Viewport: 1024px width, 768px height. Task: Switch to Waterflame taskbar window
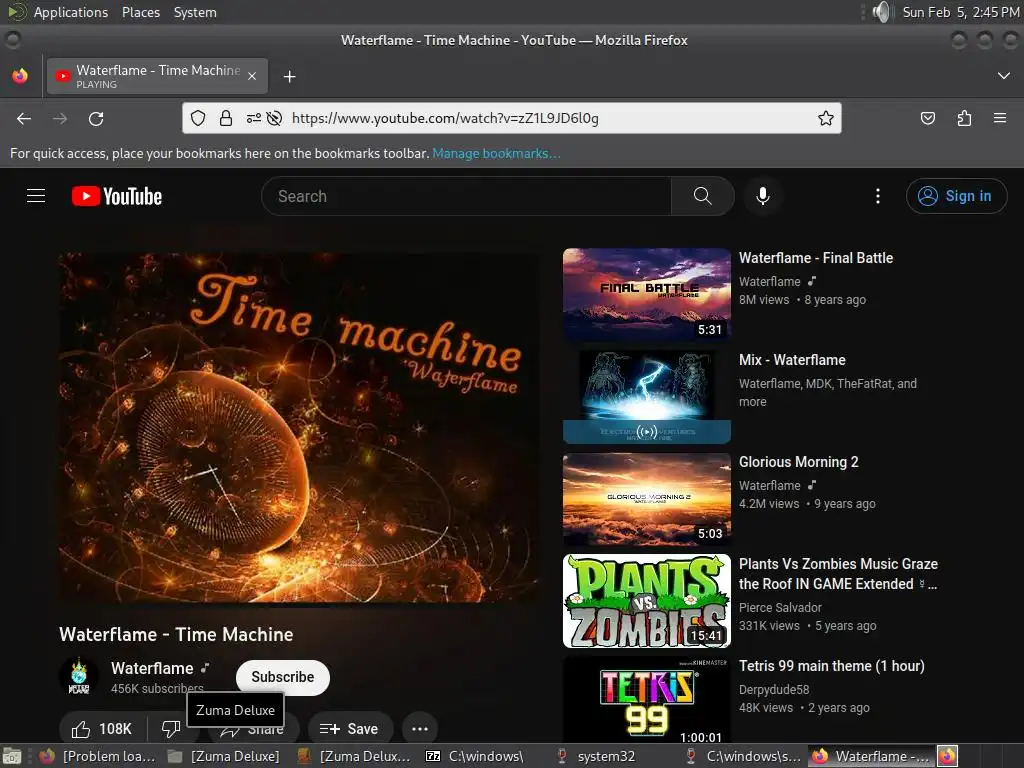tap(871, 756)
